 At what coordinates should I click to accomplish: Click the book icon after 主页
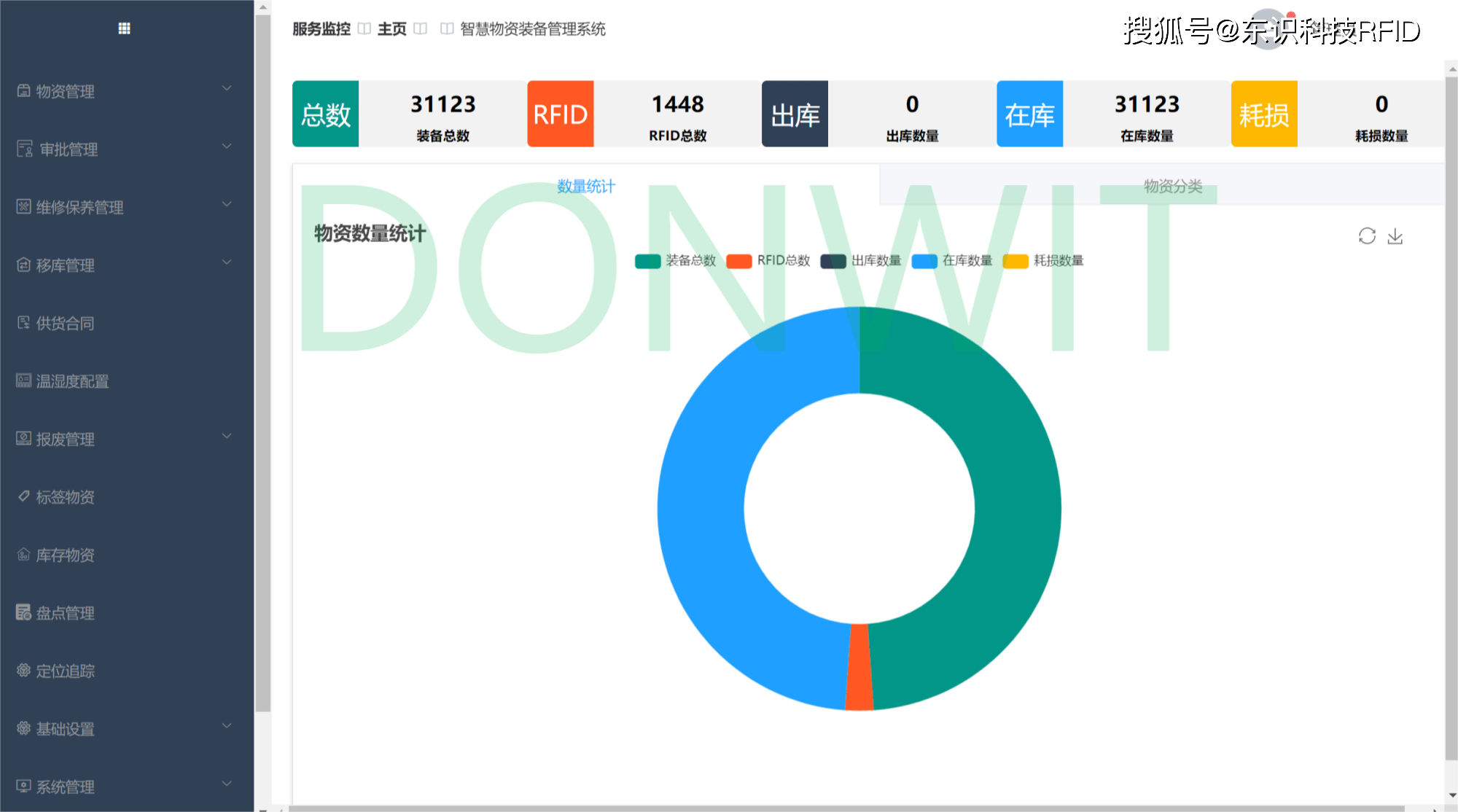421,28
